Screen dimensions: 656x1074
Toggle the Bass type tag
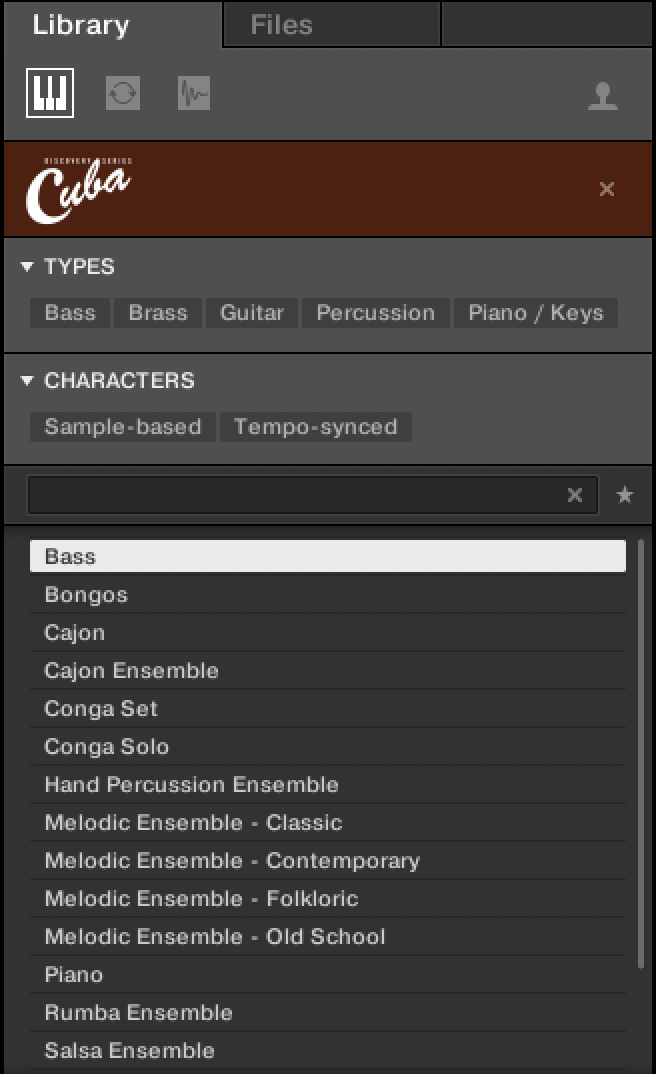tap(70, 313)
